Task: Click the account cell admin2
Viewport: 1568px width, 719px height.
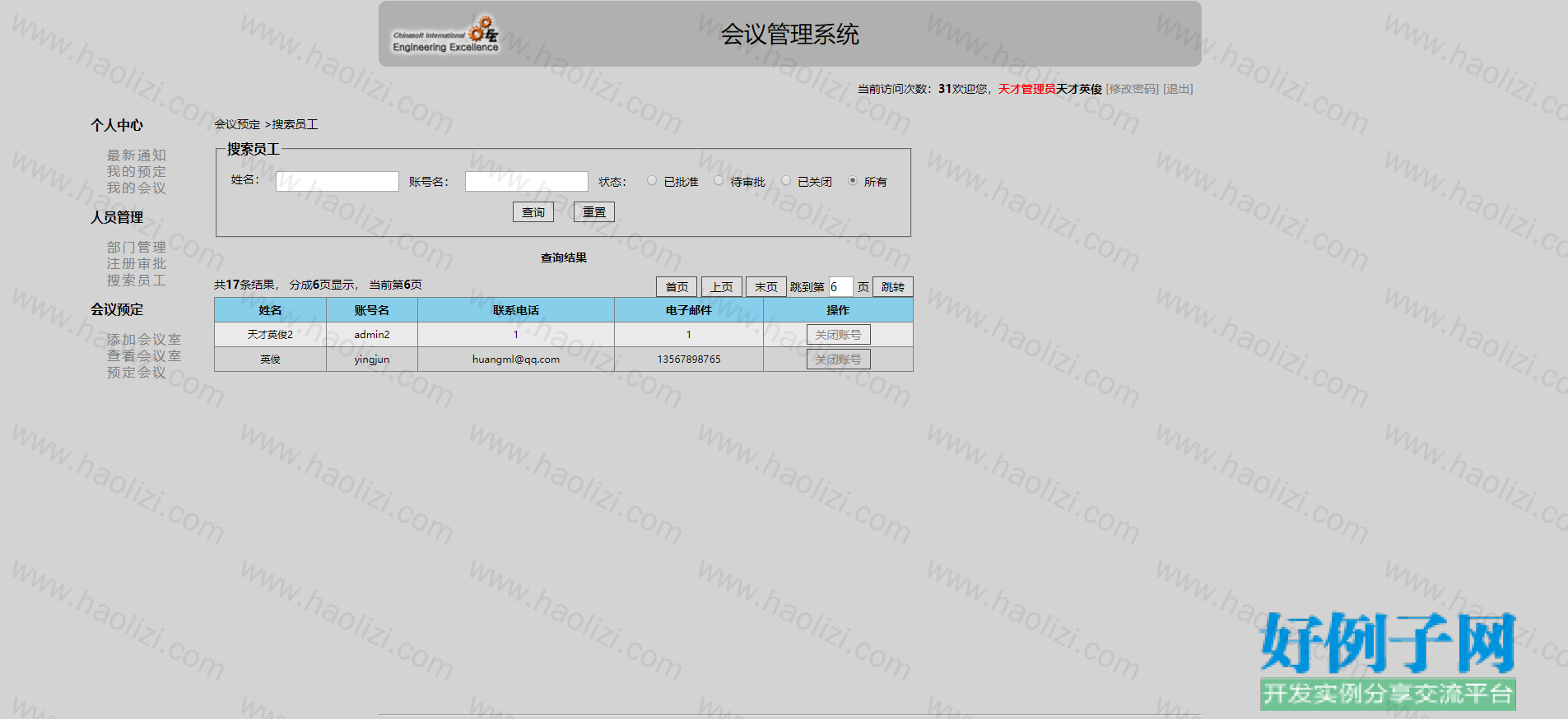Action: point(372,335)
